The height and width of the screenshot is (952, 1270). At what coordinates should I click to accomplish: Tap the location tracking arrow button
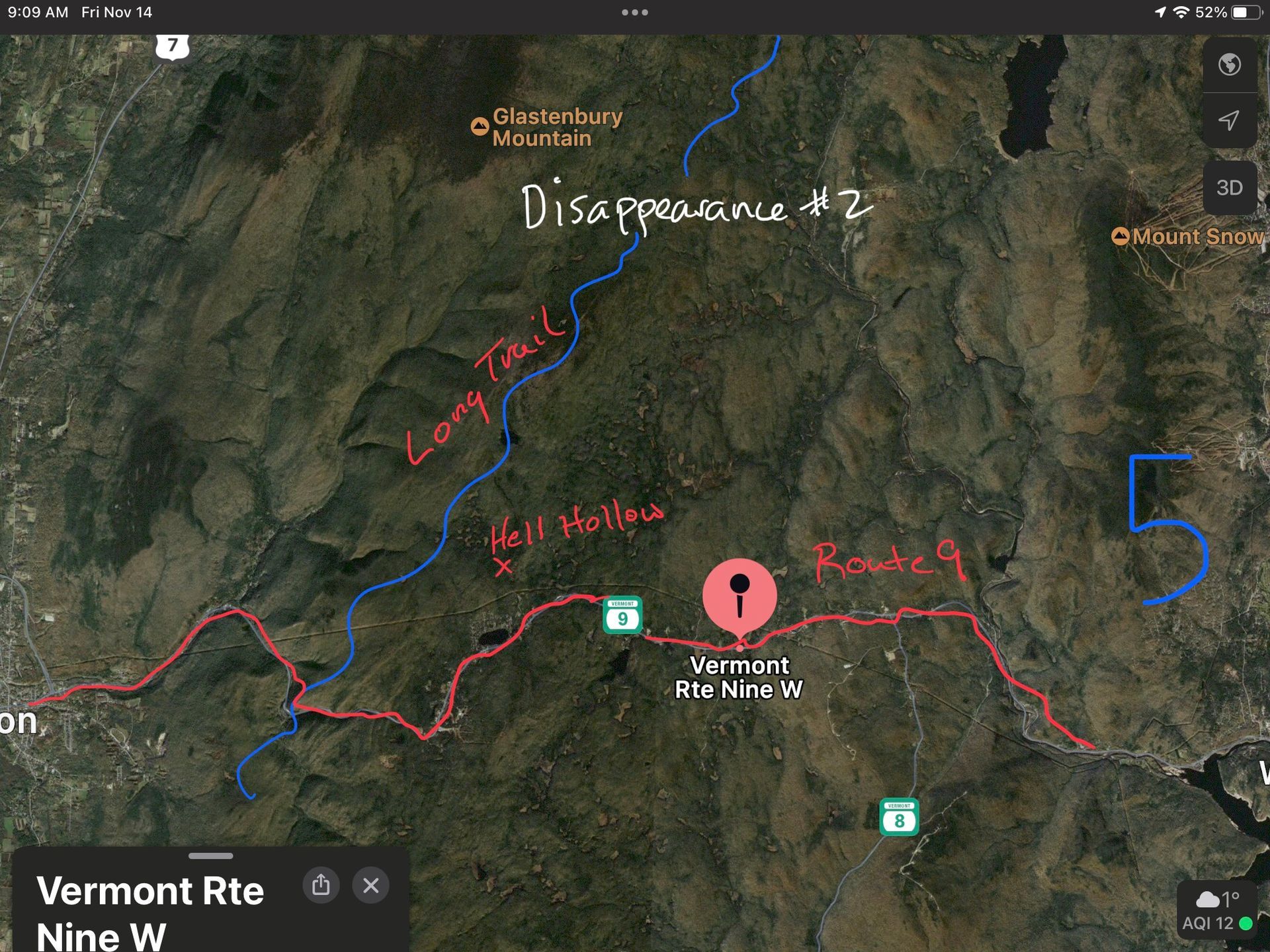point(1229,120)
